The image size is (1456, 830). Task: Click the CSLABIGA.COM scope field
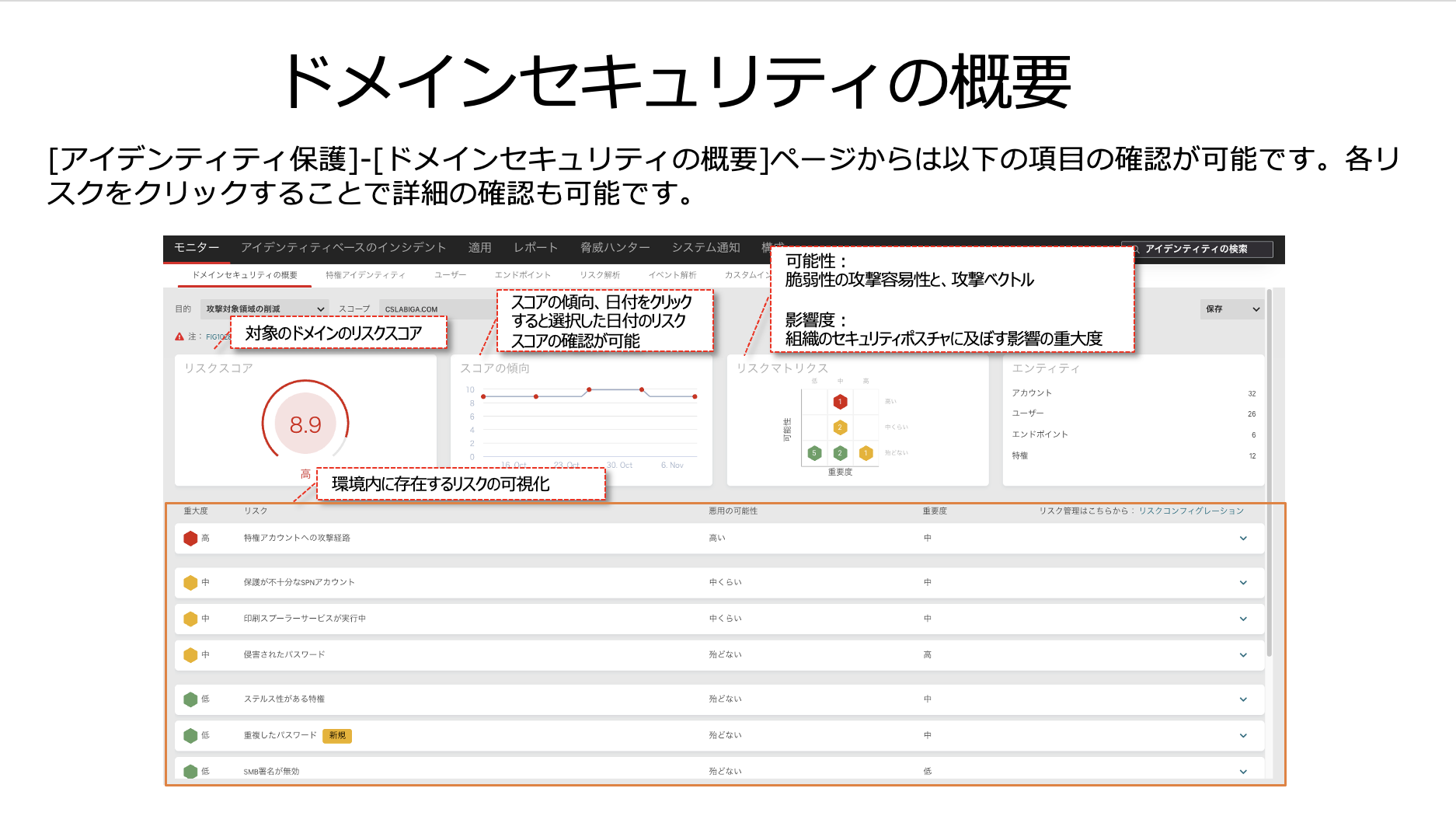click(x=439, y=309)
